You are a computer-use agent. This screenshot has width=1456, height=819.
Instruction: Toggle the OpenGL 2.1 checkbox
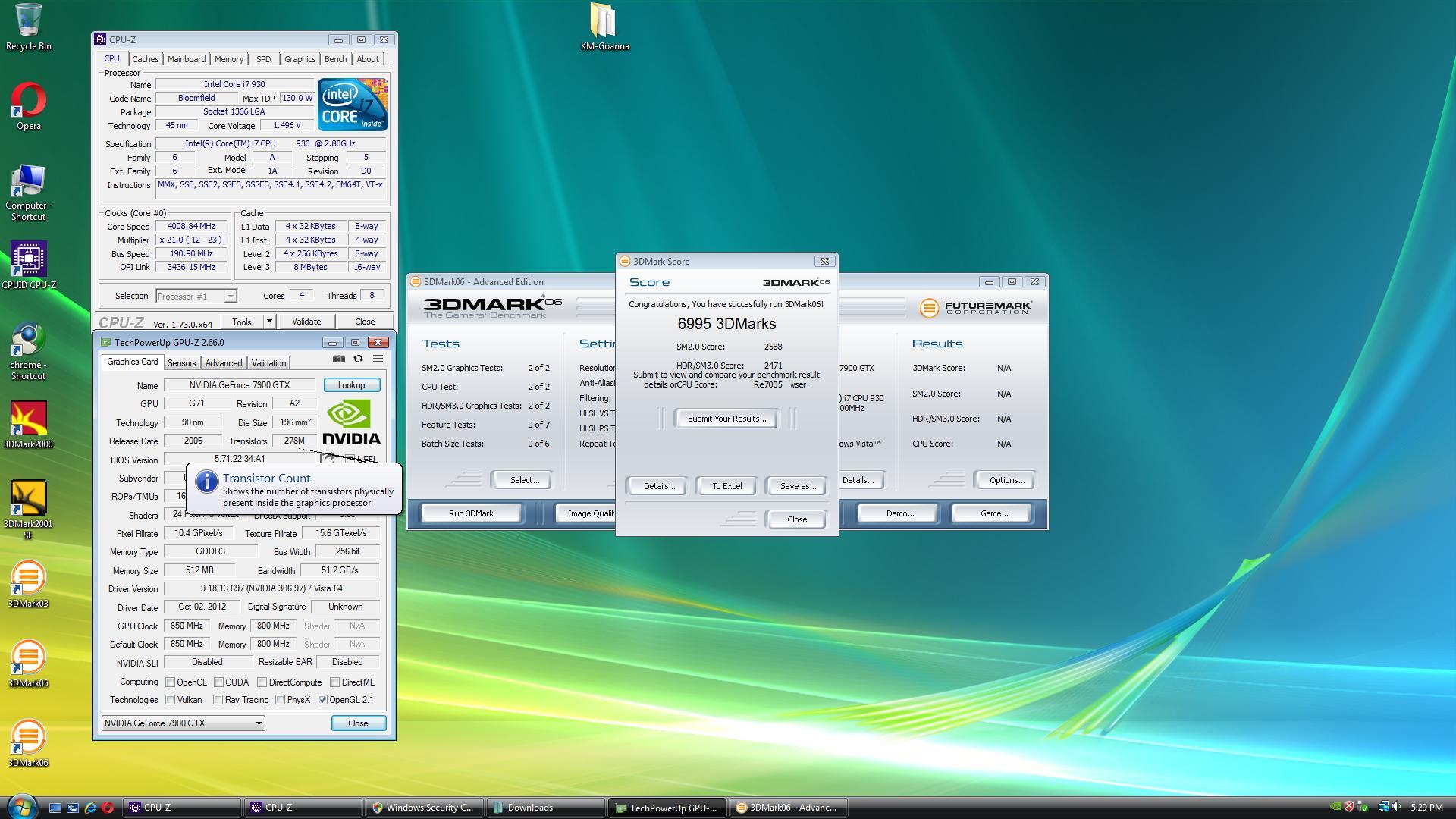(x=323, y=700)
